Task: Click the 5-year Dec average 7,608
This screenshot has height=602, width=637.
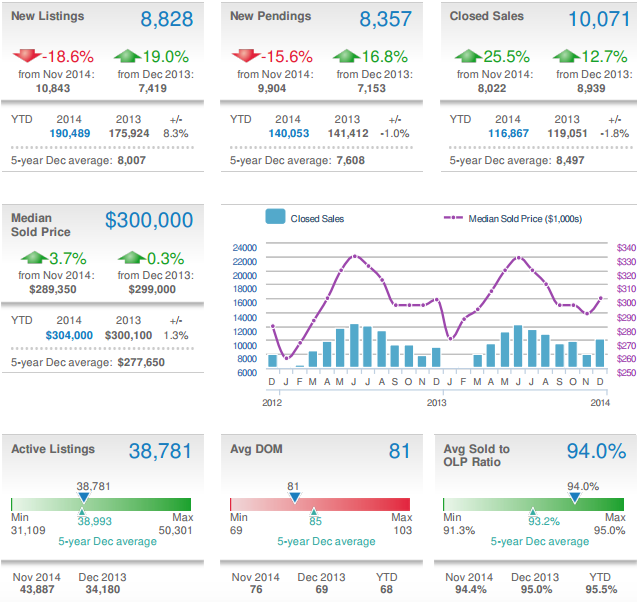Action: click(351, 160)
